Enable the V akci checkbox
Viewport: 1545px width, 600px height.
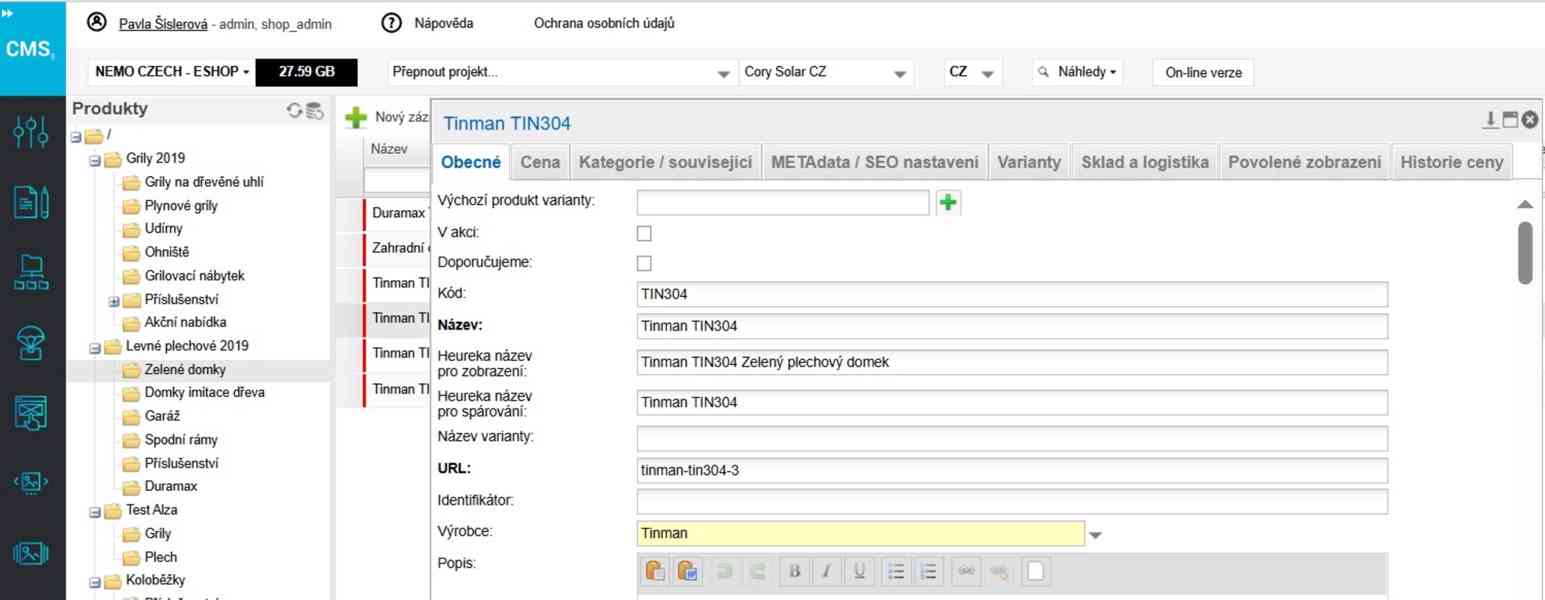(x=644, y=233)
